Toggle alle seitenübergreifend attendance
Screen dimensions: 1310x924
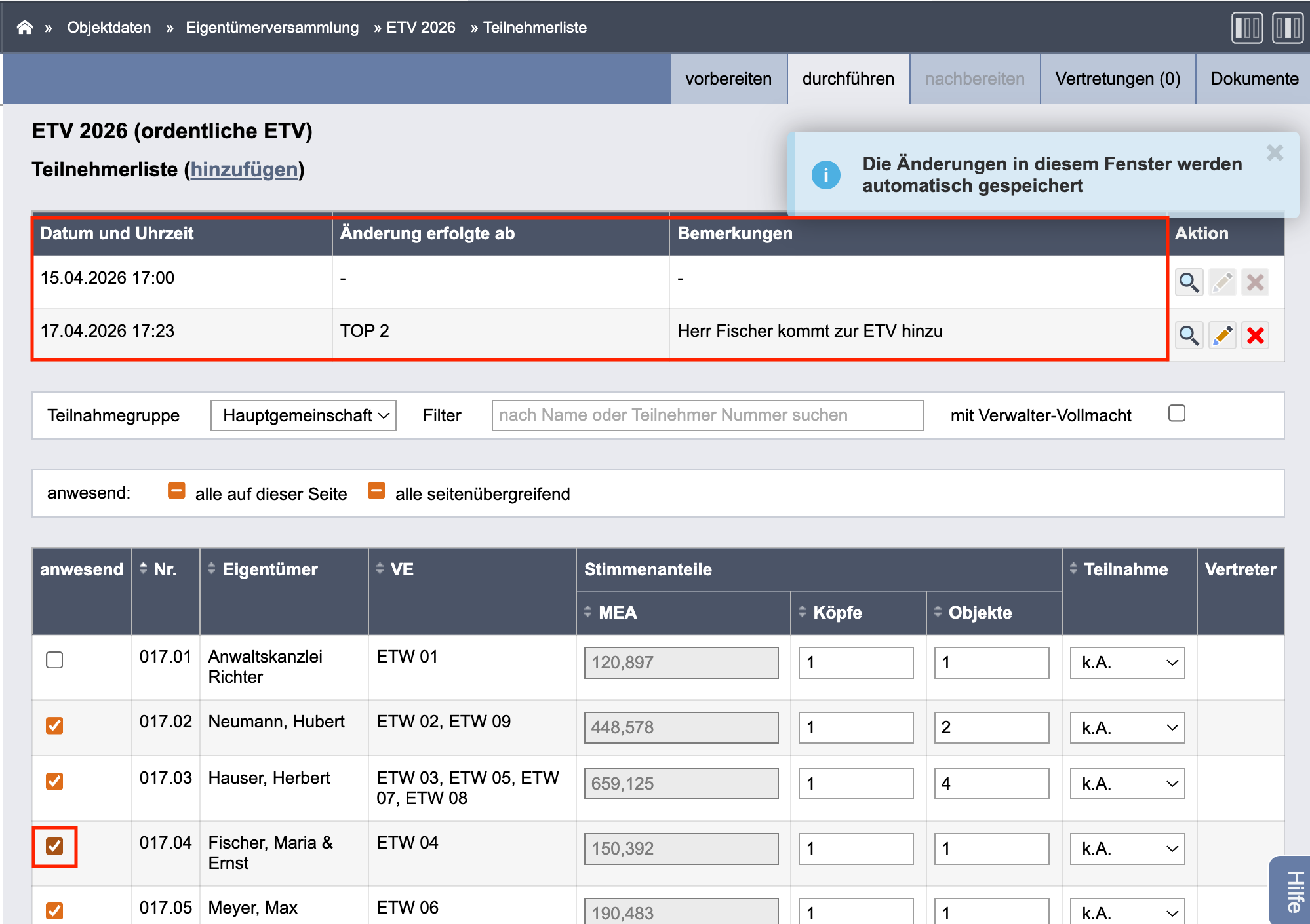pyautogui.click(x=376, y=491)
